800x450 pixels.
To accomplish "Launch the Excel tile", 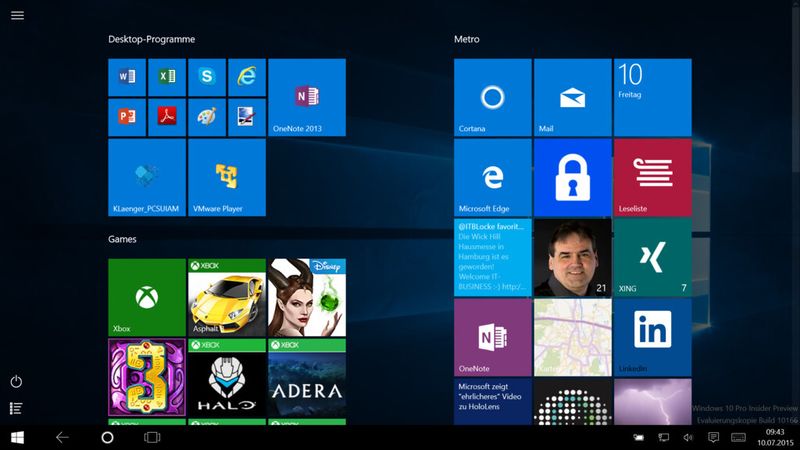I will (167, 78).
